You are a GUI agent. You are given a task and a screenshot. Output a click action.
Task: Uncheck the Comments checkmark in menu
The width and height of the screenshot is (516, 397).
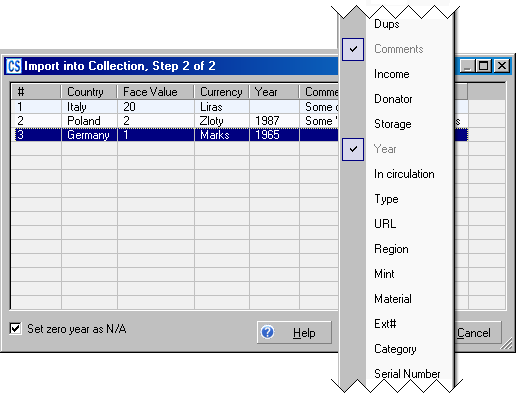[x=353, y=49]
